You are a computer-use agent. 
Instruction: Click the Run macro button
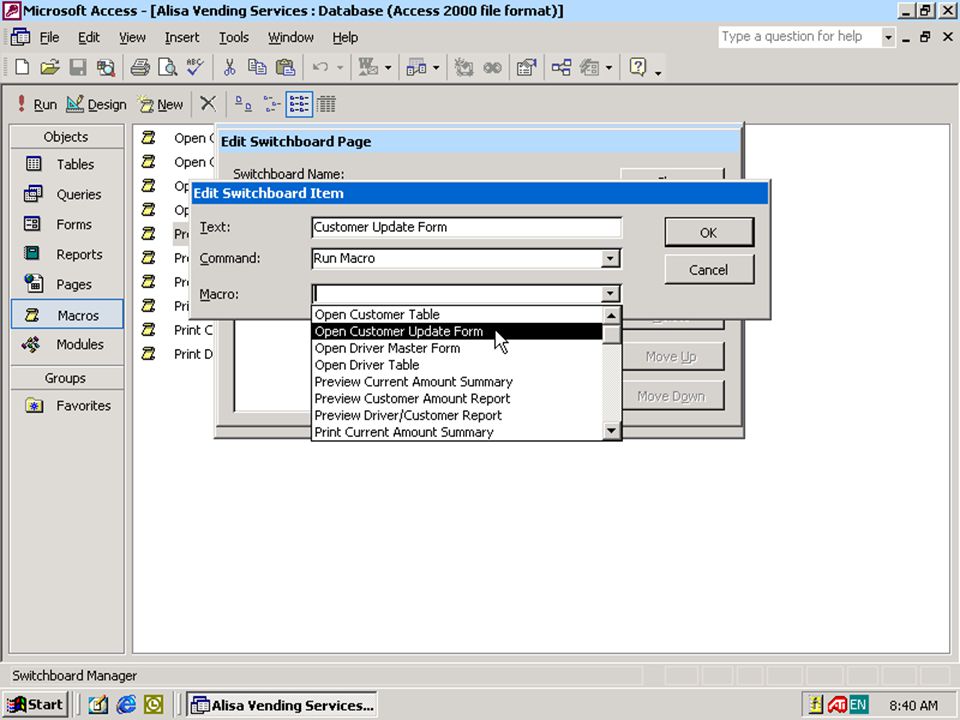click(x=37, y=104)
